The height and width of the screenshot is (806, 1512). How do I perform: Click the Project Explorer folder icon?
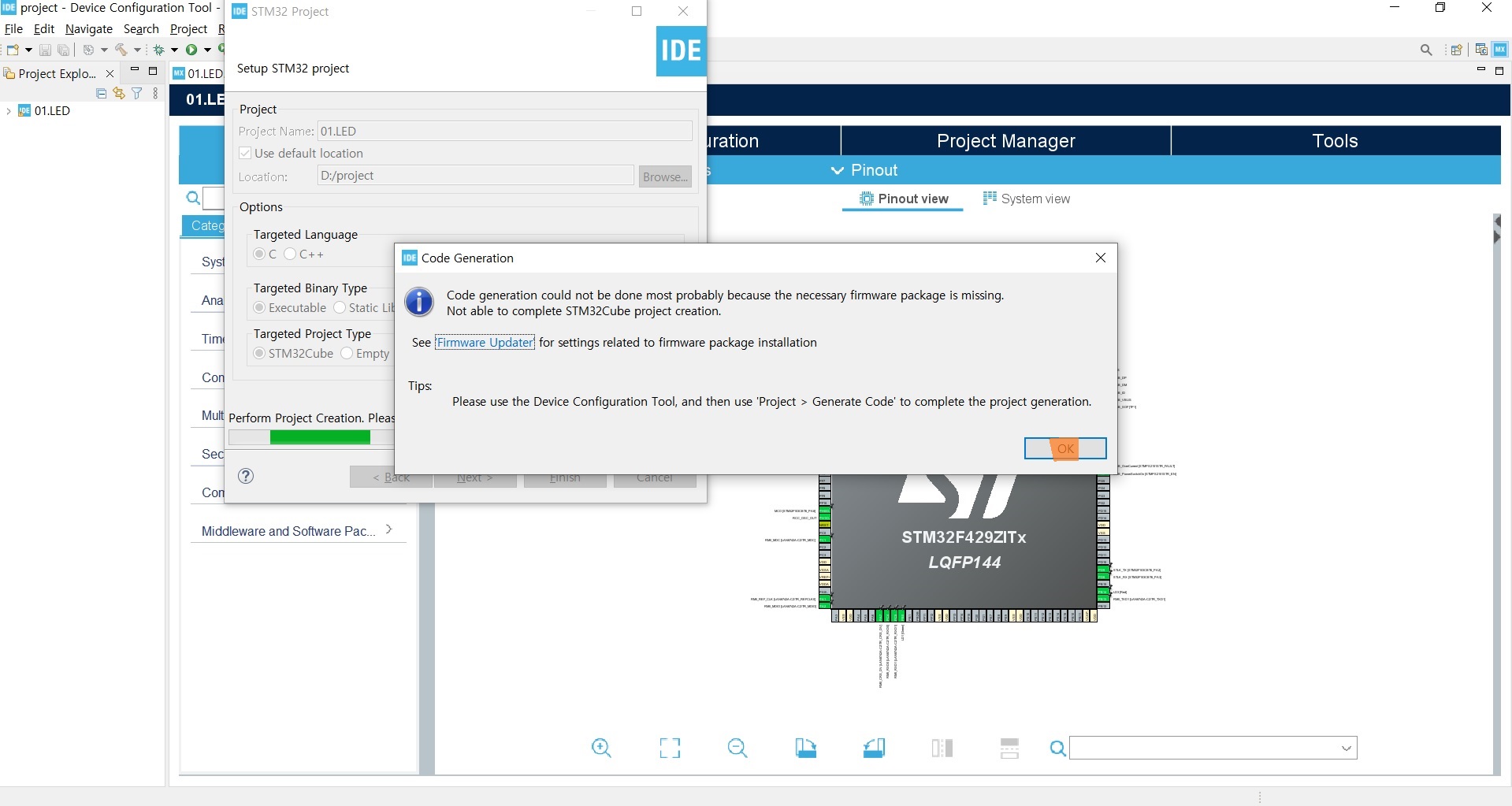point(9,73)
